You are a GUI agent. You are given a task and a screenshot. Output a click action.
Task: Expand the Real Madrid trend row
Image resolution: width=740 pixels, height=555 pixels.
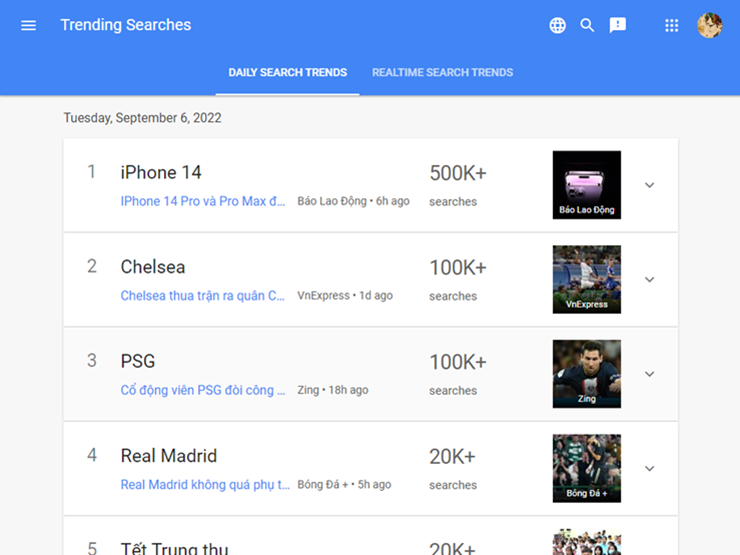(649, 468)
